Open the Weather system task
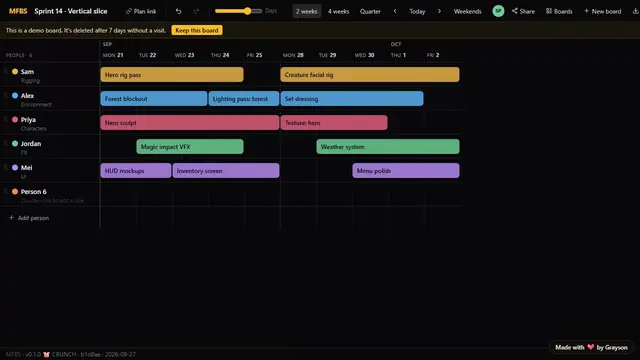 (x=388, y=147)
